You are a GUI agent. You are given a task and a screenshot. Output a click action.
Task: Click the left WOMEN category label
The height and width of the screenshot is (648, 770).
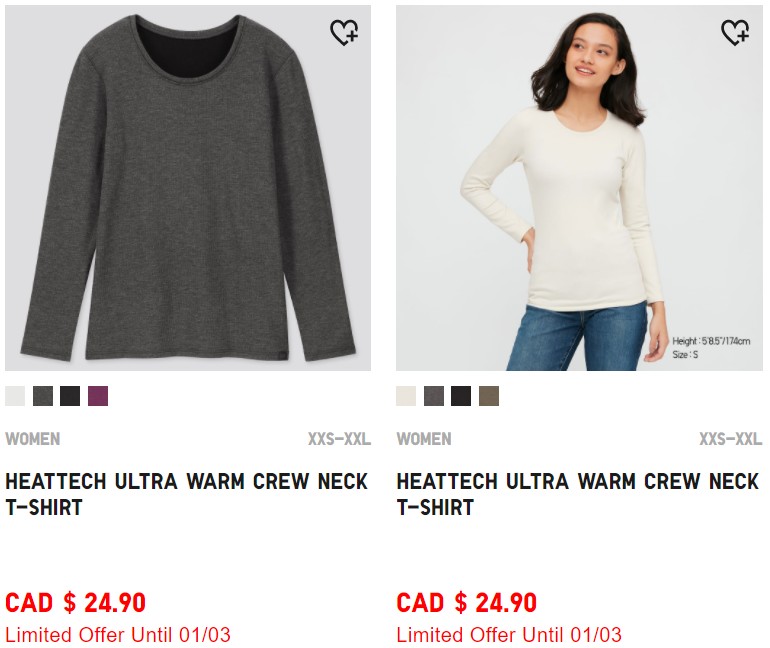33,439
